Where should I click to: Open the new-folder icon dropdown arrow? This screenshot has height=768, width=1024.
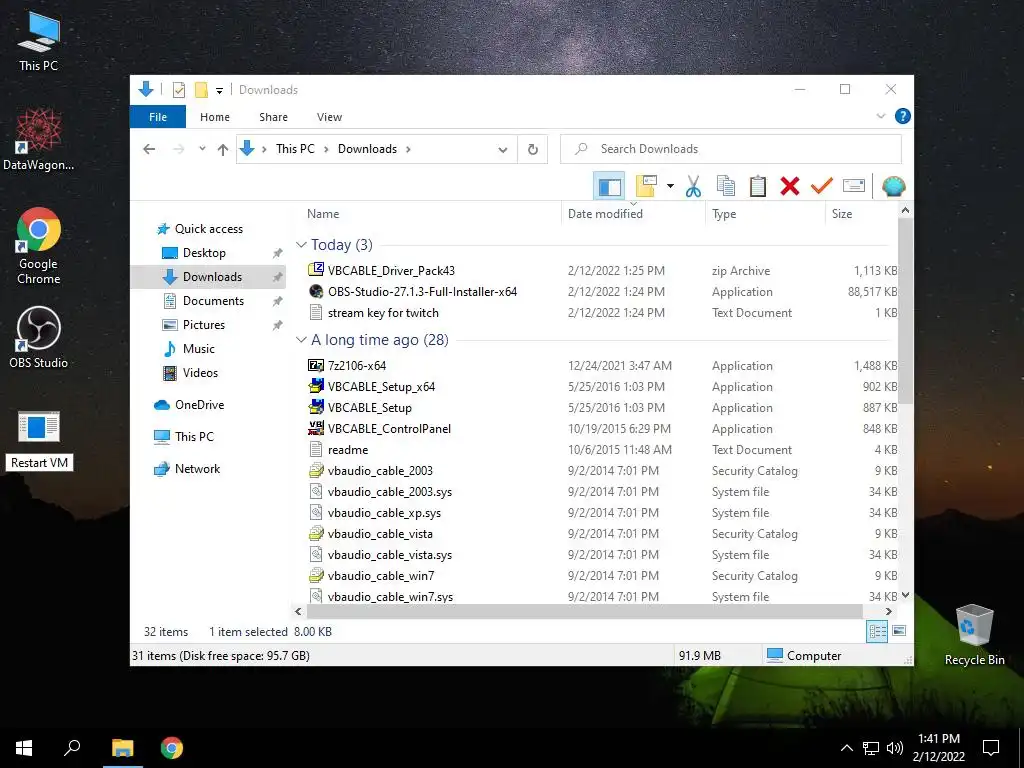[670, 187]
